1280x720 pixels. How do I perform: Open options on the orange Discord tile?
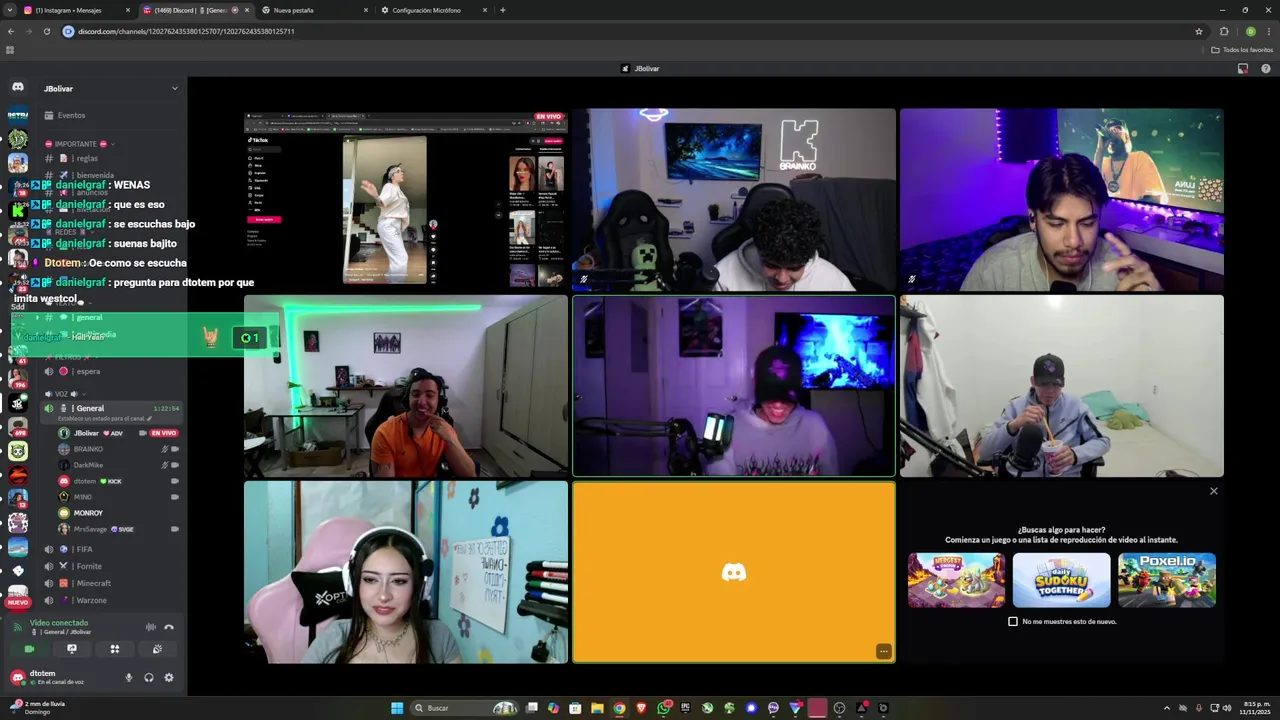pyautogui.click(x=883, y=651)
